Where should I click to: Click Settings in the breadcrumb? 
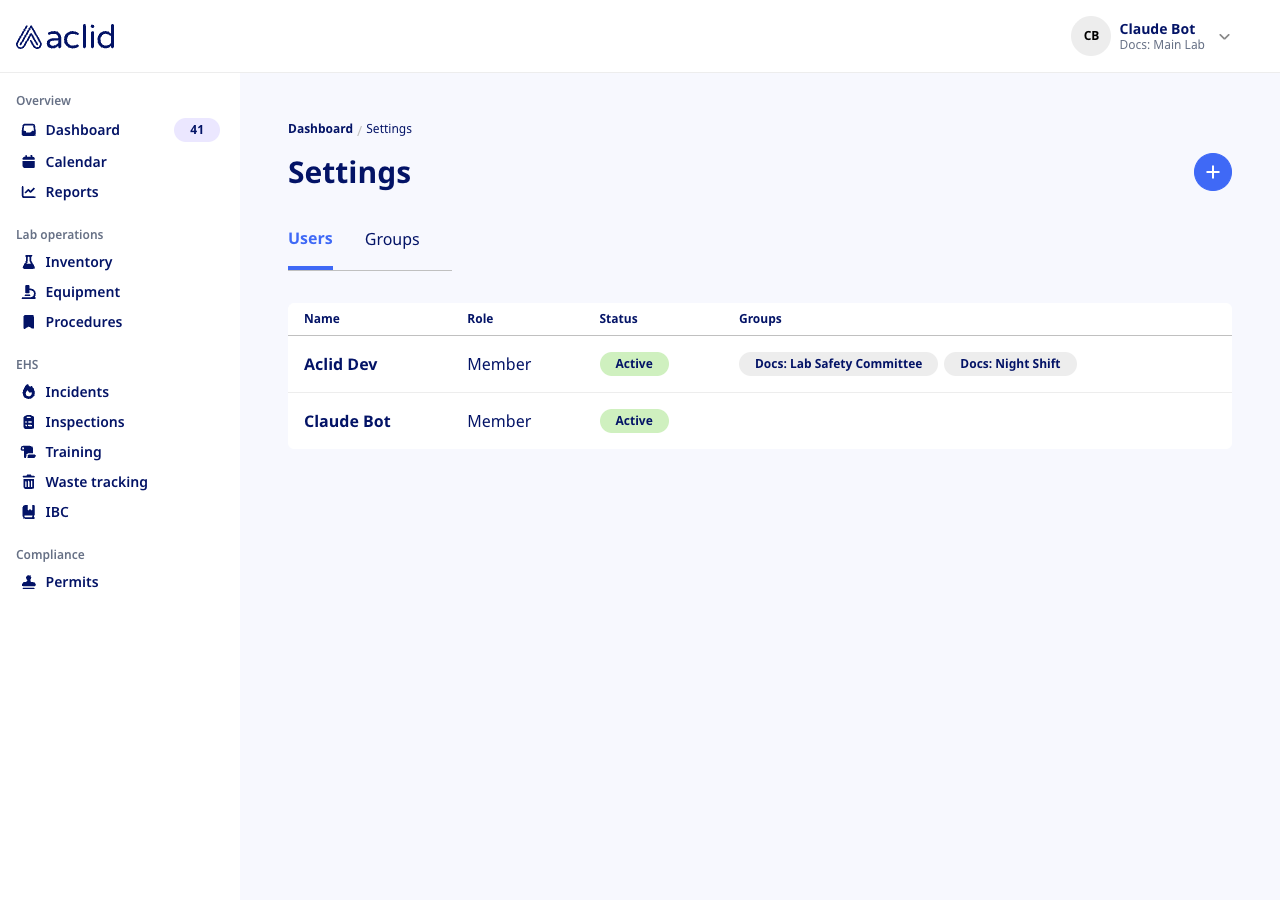click(x=389, y=129)
